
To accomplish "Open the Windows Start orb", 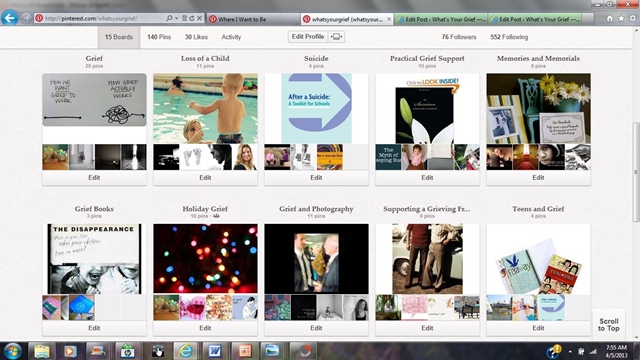I will [13, 351].
